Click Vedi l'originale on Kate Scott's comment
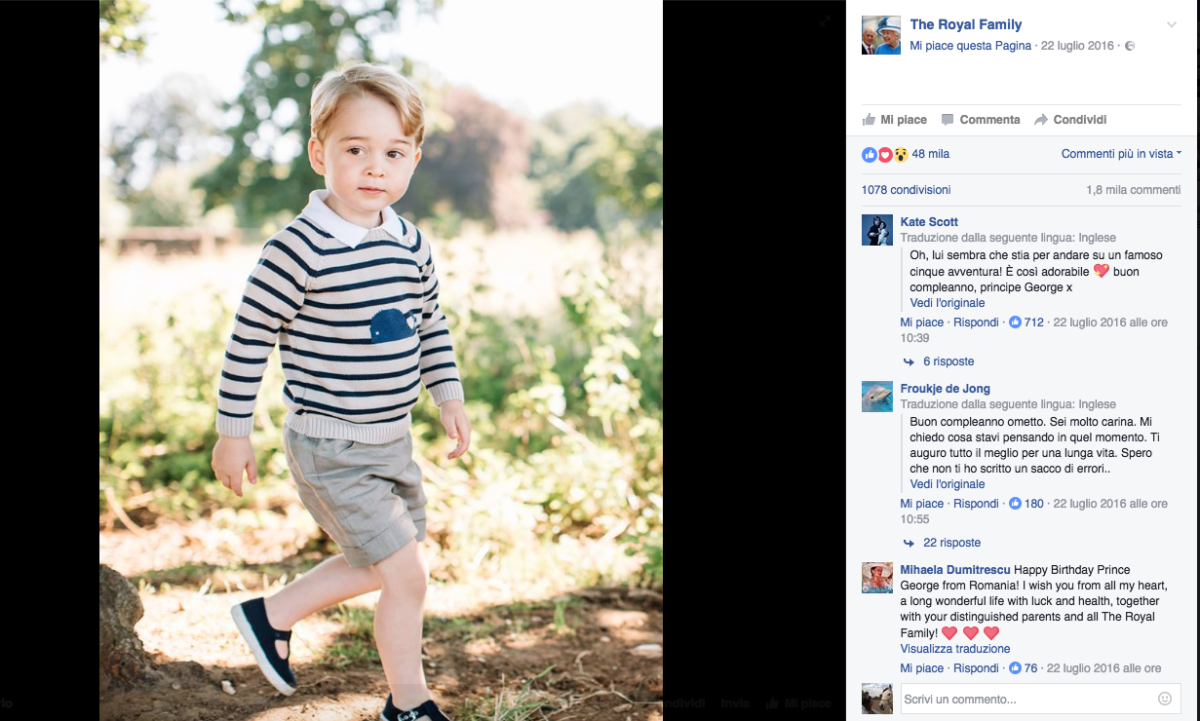 click(x=947, y=303)
